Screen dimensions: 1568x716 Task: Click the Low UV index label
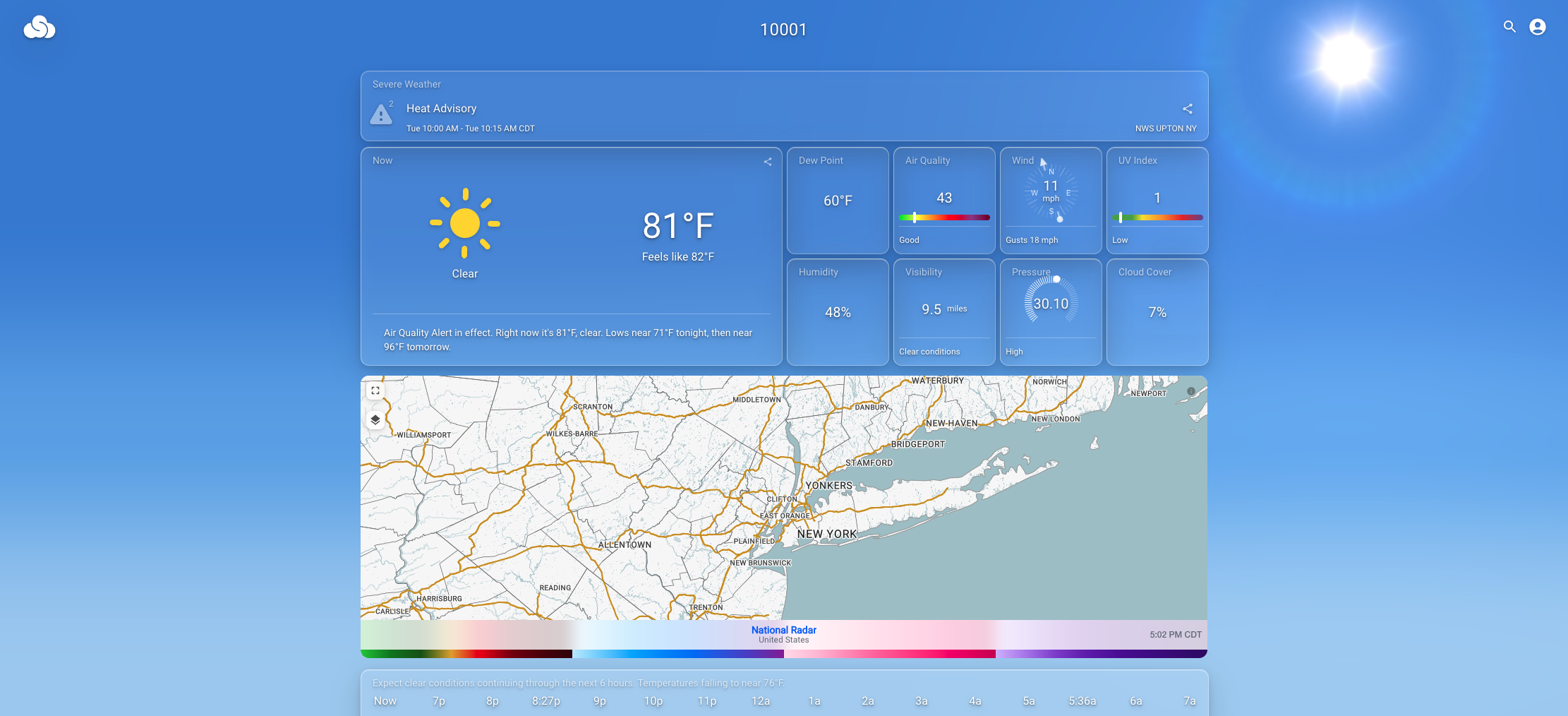click(1120, 240)
